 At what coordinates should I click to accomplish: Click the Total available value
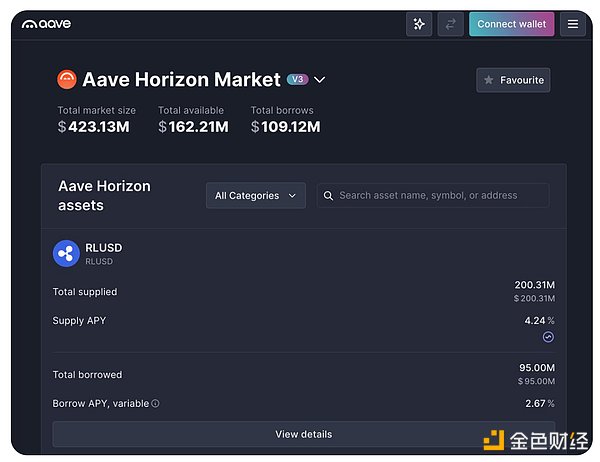point(193,127)
